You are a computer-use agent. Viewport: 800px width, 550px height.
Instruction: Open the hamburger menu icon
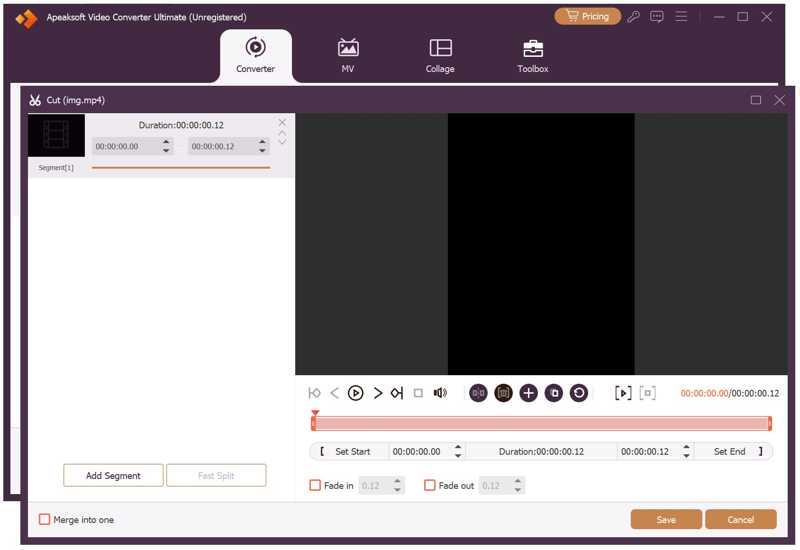coord(681,17)
